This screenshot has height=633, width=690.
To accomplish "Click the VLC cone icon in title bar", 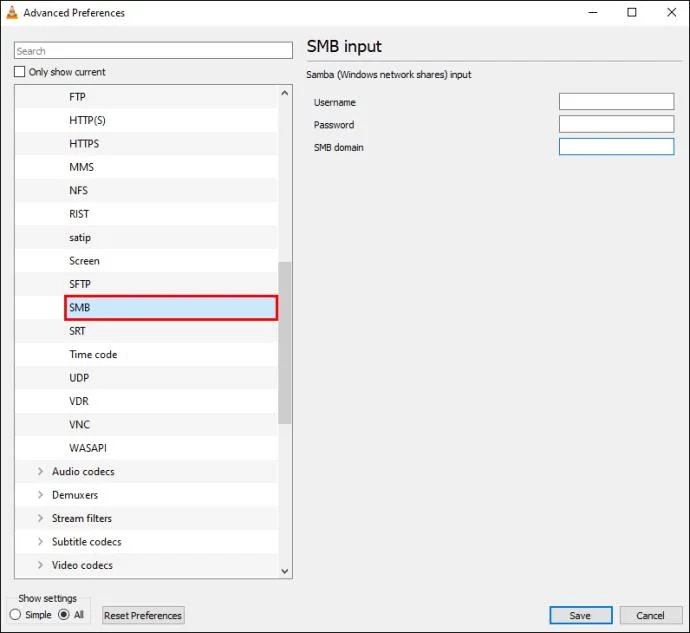I will (12, 13).
